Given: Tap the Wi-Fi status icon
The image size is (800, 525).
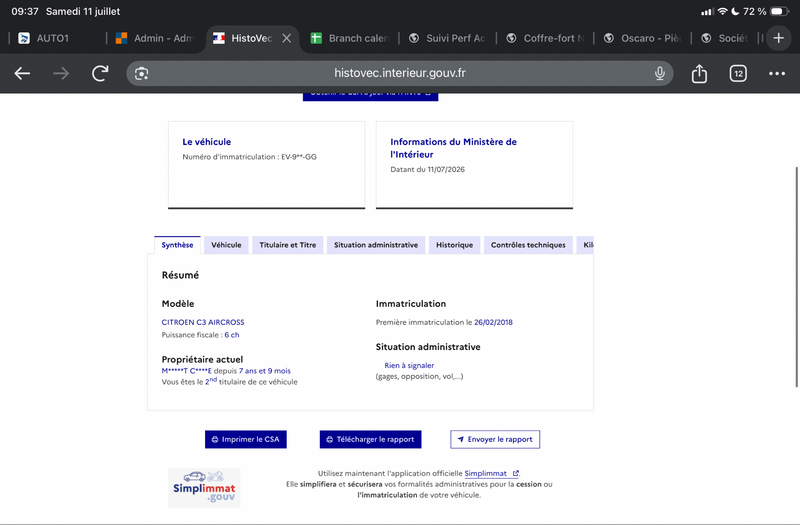Looking at the screenshot, I should (722, 11).
